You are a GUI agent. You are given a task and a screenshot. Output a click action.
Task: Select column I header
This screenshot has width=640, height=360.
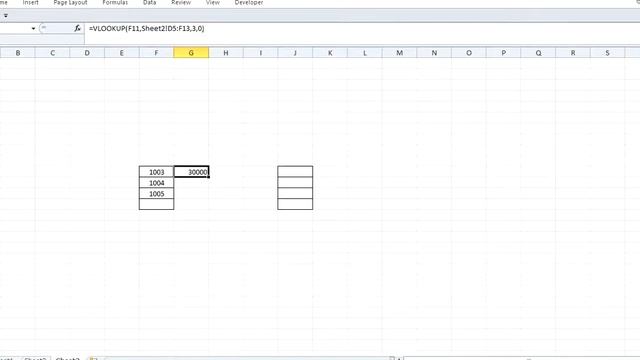(x=260, y=53)
